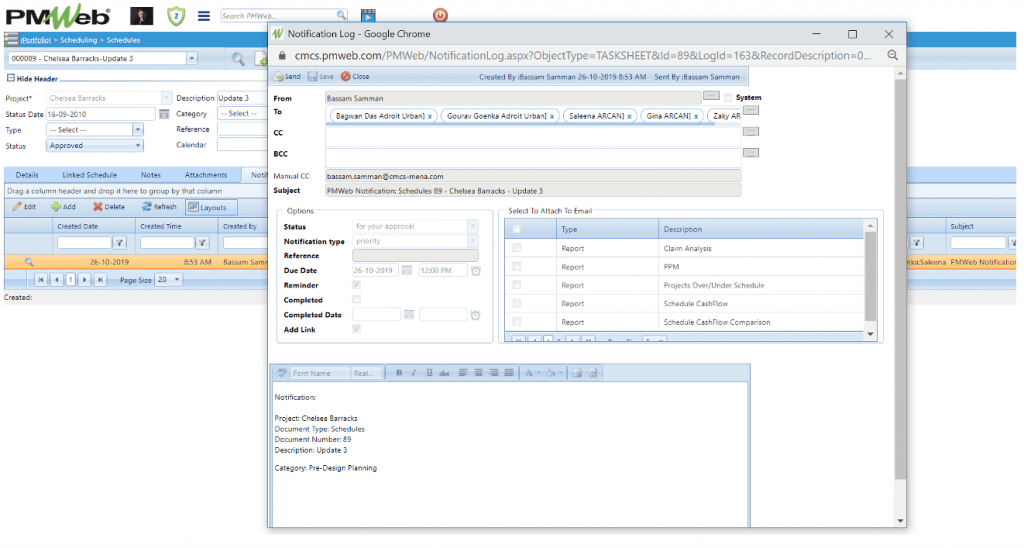Check the PPM report row
Screen dimensions: 1024x548
(517, 266)
